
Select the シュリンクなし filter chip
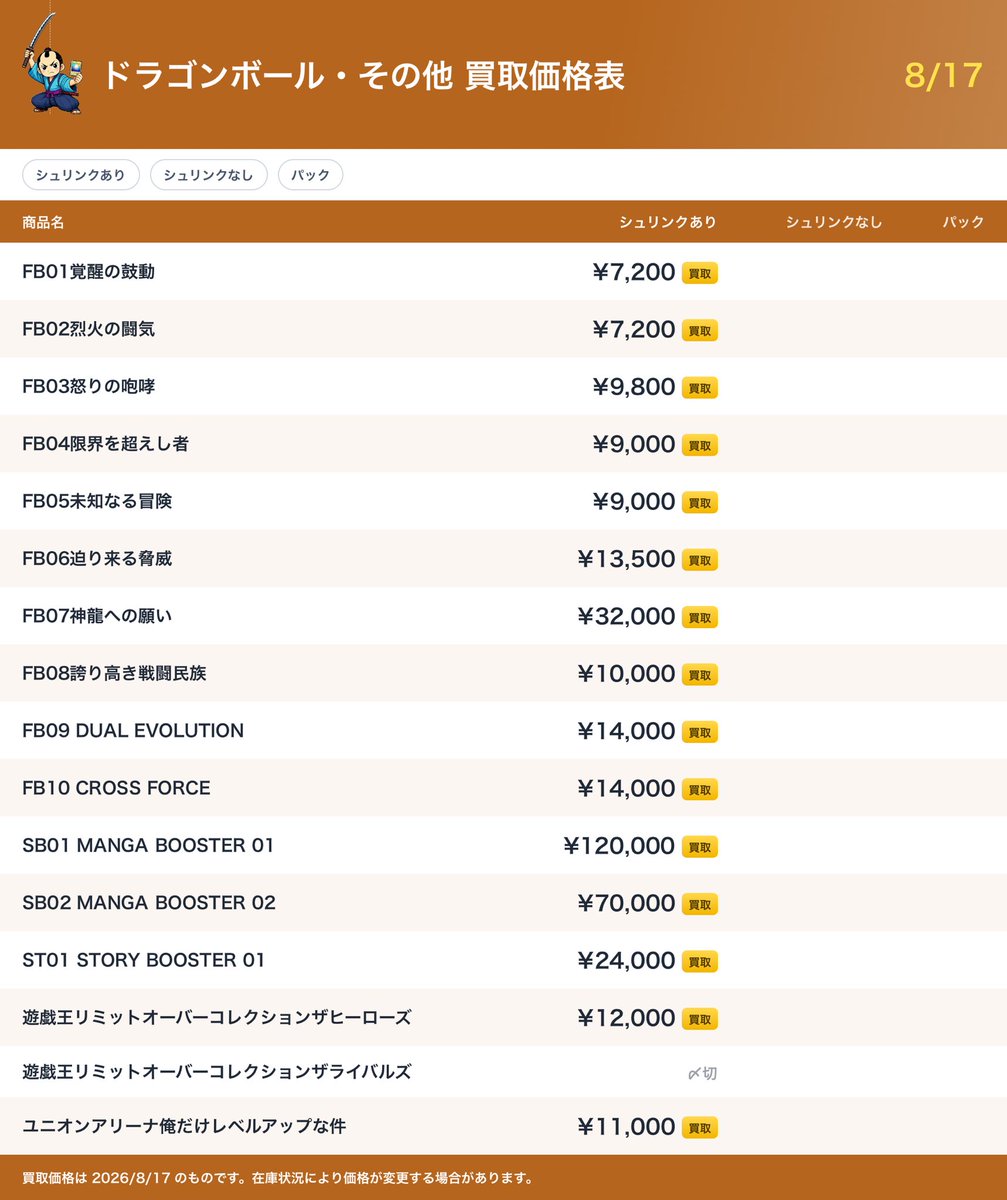tap(209, 175)
